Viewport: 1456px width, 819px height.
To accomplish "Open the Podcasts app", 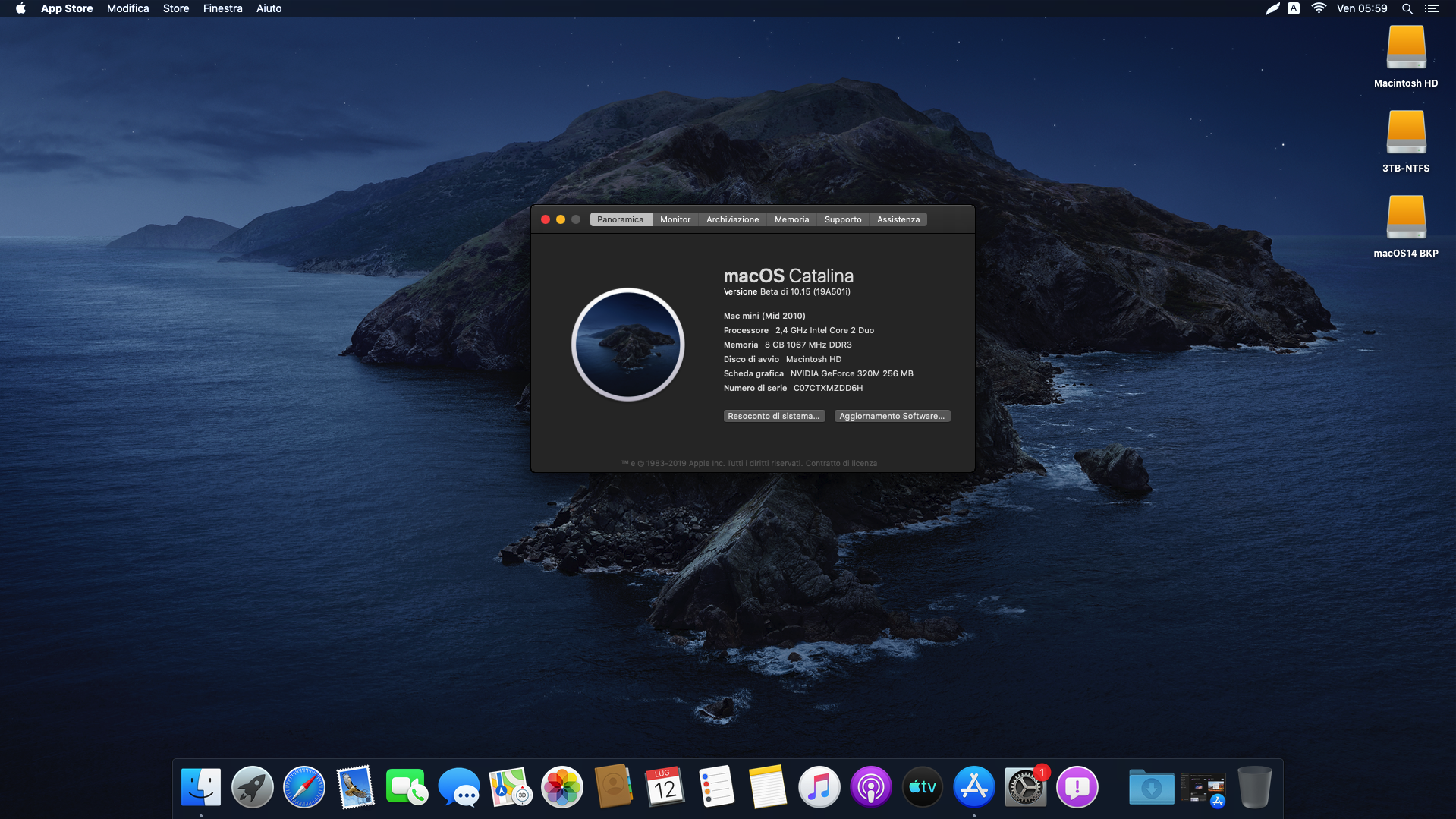I will tap(870, 787).
